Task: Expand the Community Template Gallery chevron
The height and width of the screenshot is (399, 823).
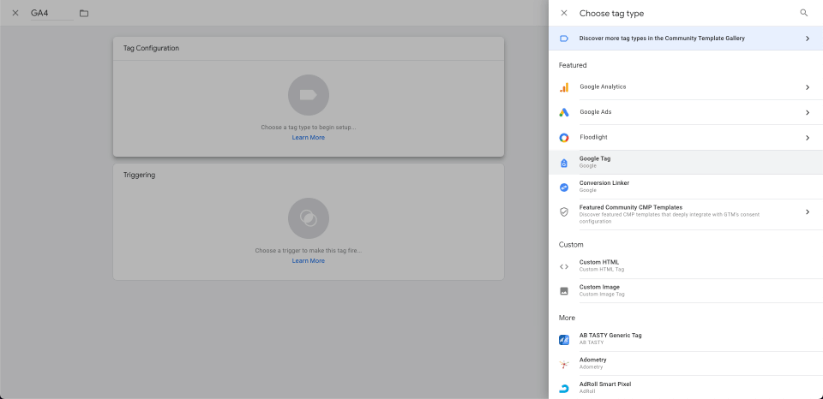Action: pyautogui.click(x=807, y=38)
